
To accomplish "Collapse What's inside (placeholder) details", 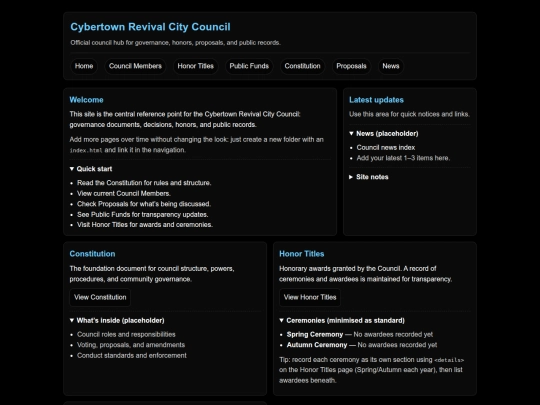I will point(117,321).
